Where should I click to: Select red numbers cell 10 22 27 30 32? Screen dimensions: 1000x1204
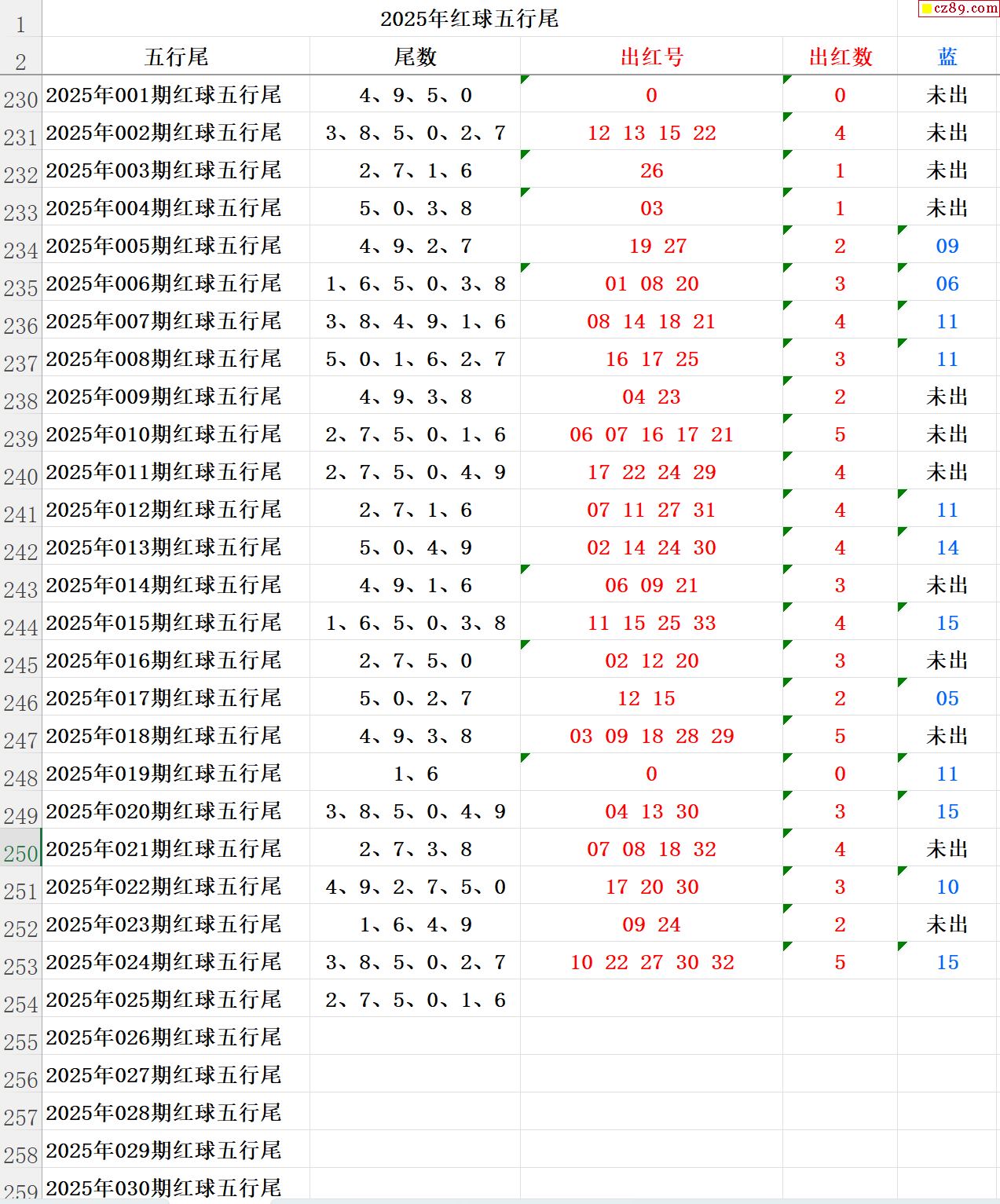click(x=651, y=961)
